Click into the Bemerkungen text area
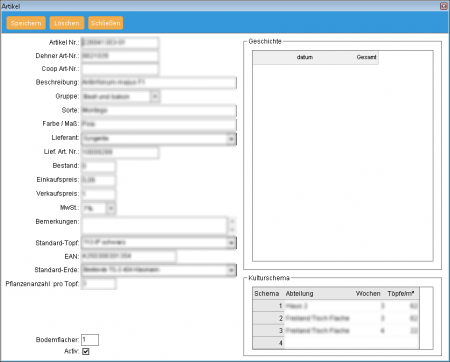Viewport: 450px width, 362px height. point(154,225)
